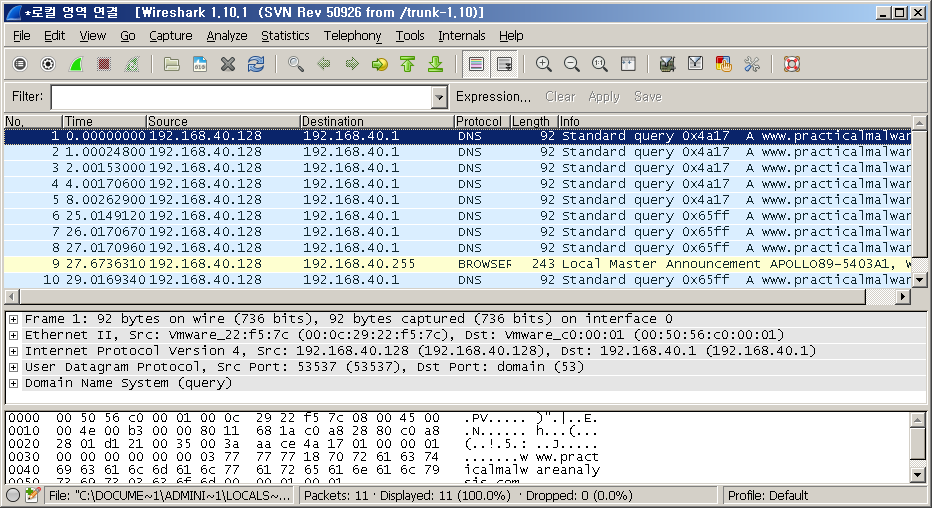Image resolution: width=932 pixels, height=508 pixels.
Task: Click the Reload capture file icon
Action: (x=256, y=64)
